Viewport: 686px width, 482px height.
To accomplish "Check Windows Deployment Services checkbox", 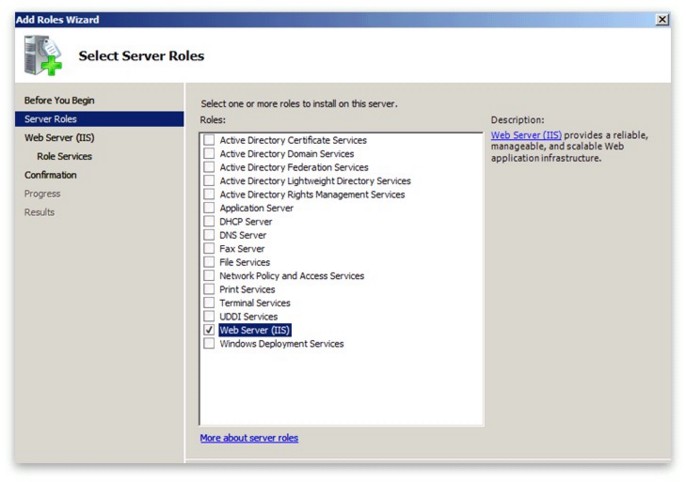I will pyautogui.click(x=209, y=343).
